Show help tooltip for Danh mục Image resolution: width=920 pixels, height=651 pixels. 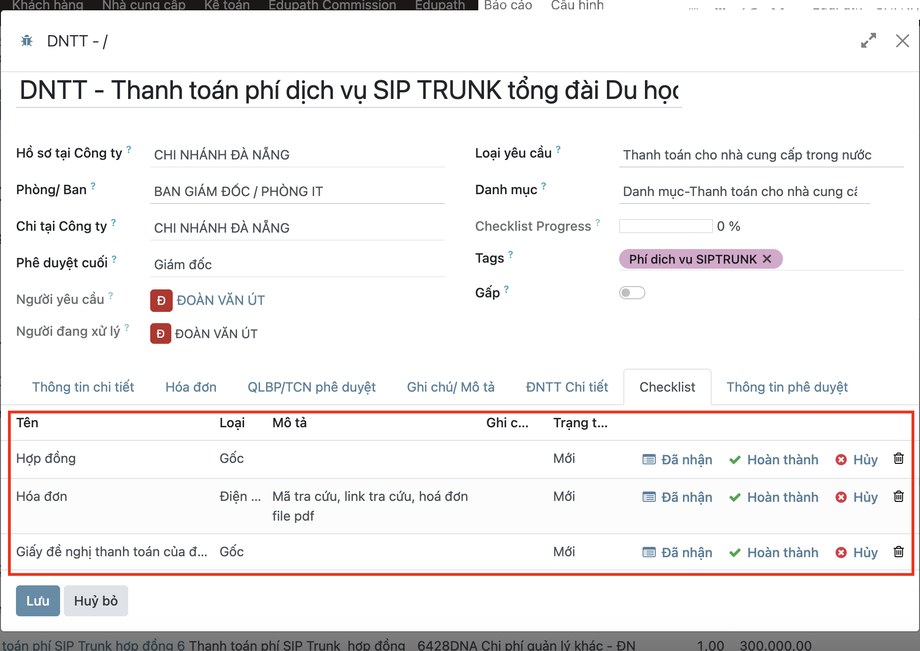point(543,186)
